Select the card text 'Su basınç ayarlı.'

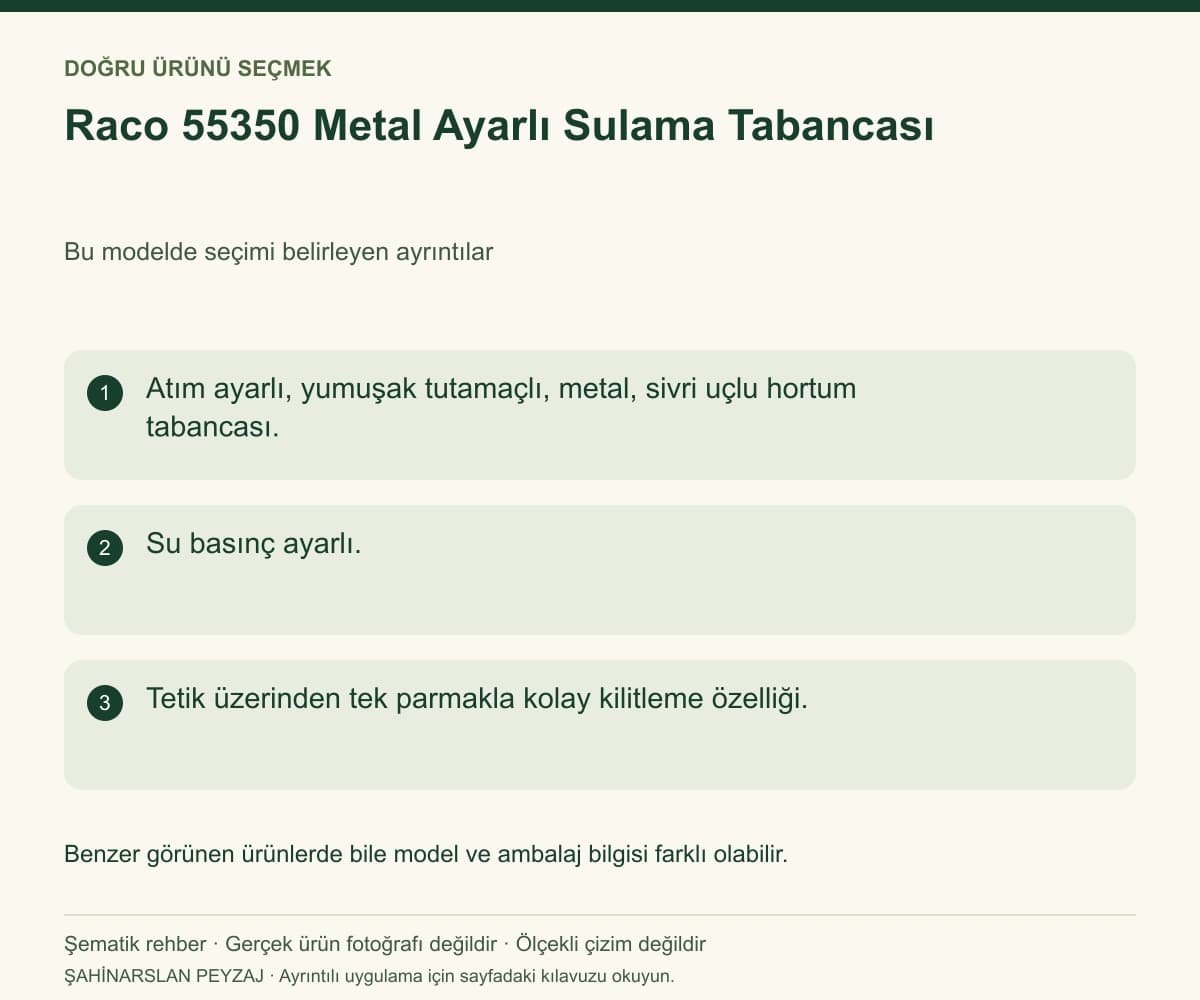[254, 544]
